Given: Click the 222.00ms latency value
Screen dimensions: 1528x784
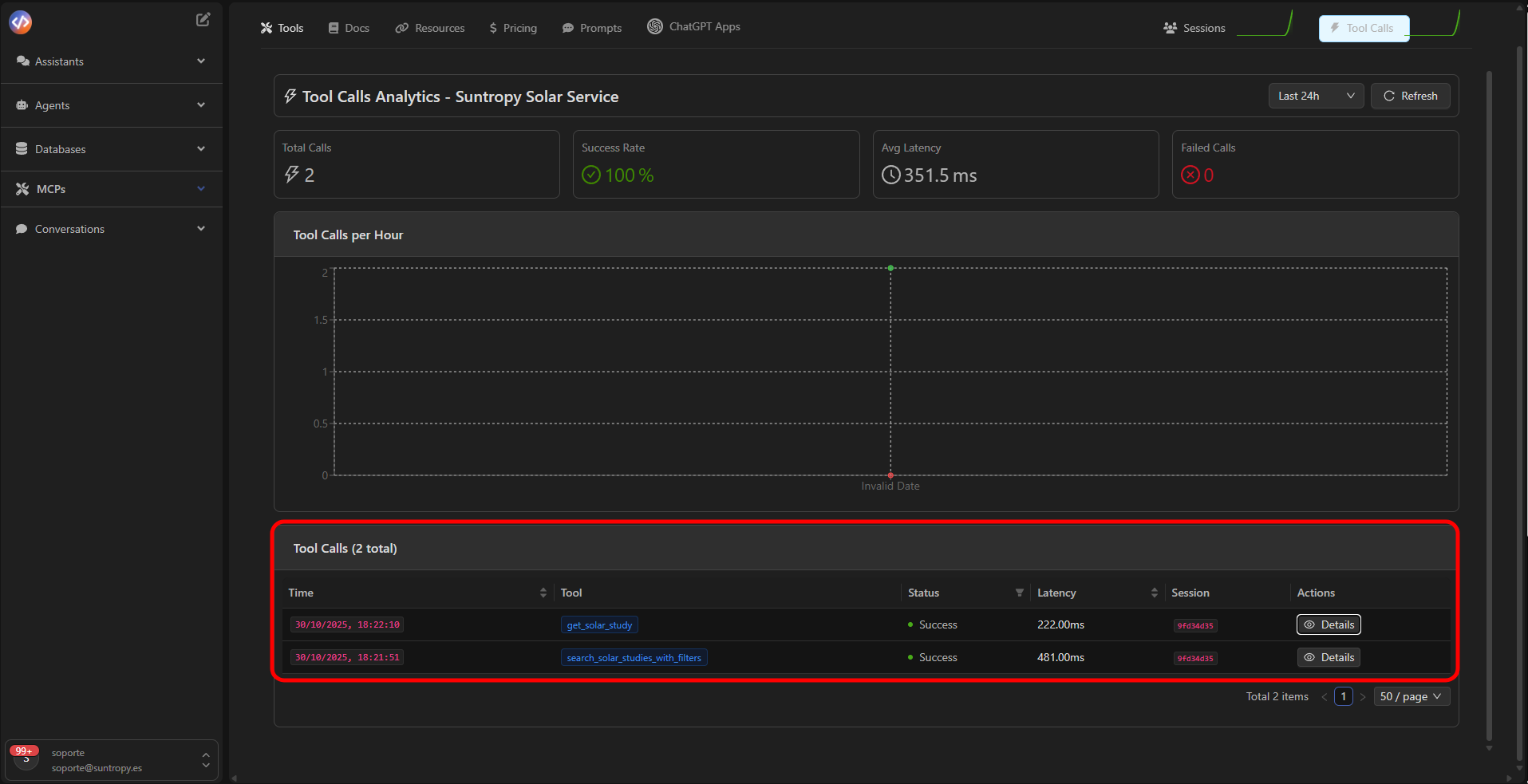Looking at the screenshot, I should tap(1060, 624).
